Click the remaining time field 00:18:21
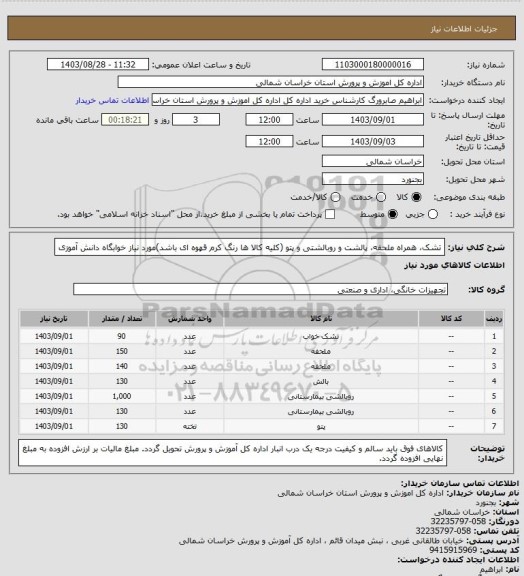The height and width of the screenshot is (576, 524). 125,120
